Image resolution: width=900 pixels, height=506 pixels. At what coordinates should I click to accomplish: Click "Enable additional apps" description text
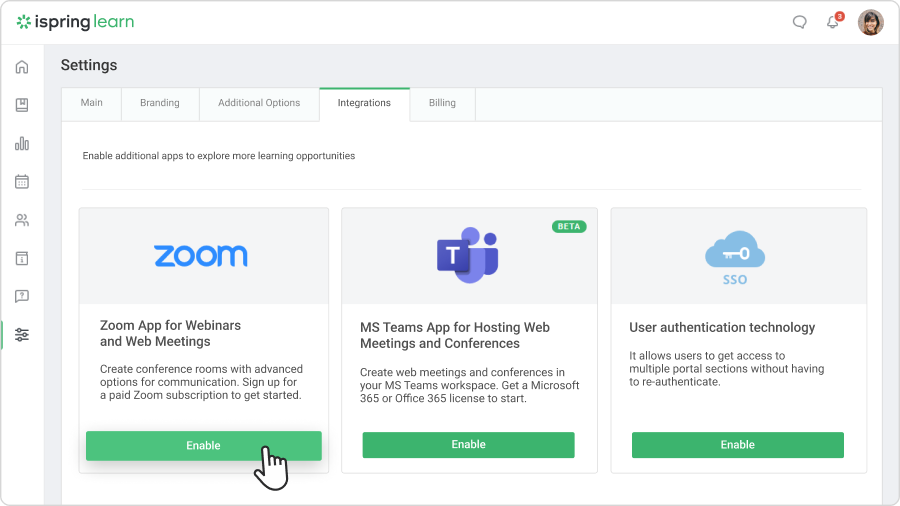click(x=219, y=156)
